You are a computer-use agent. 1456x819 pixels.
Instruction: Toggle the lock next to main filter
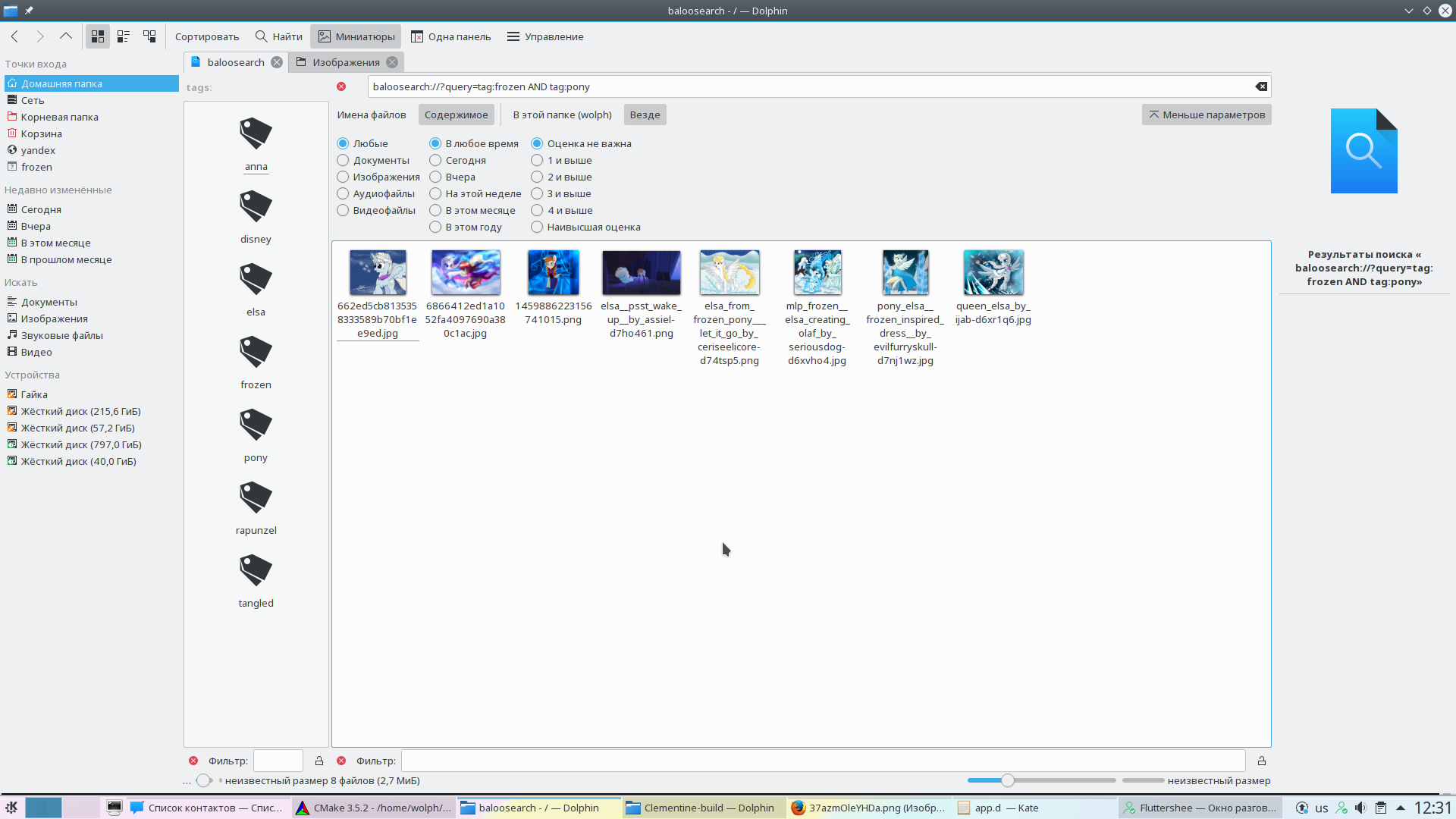(x=1262, y=761)
